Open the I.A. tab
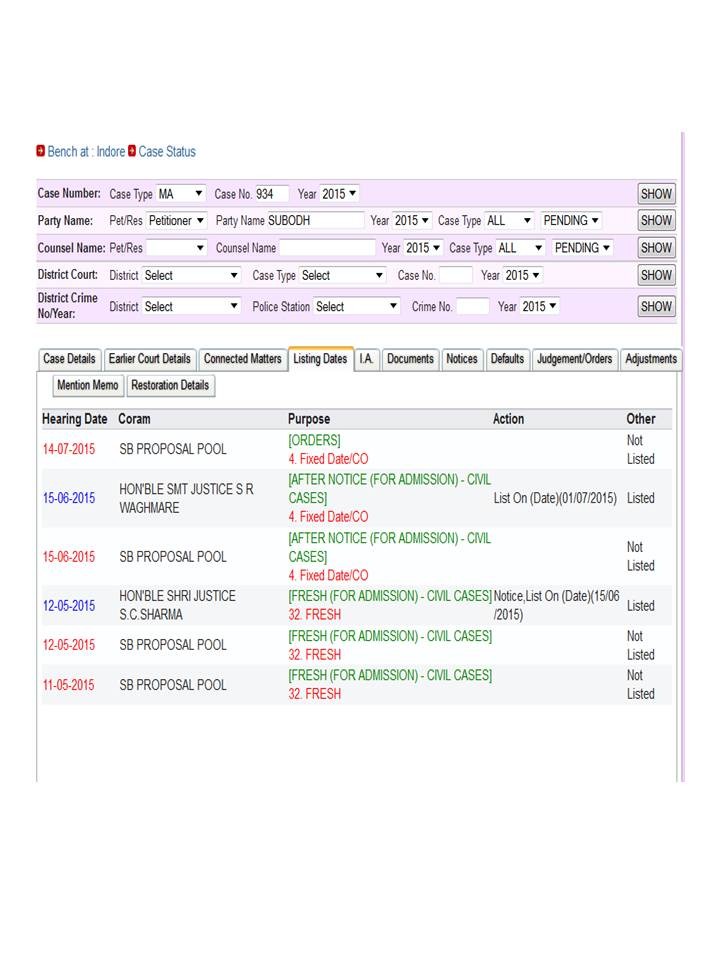Viewport: 720px width, 960px height. pyautogui.click(x=367, y=359)
